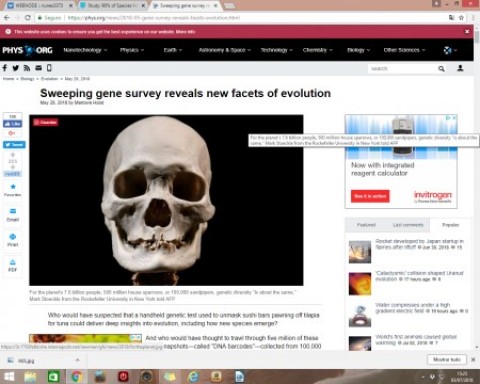Expand the Nanotechnology dropdown menu
Viewport: 480px width, 384px height.
[x=85, y=50]
